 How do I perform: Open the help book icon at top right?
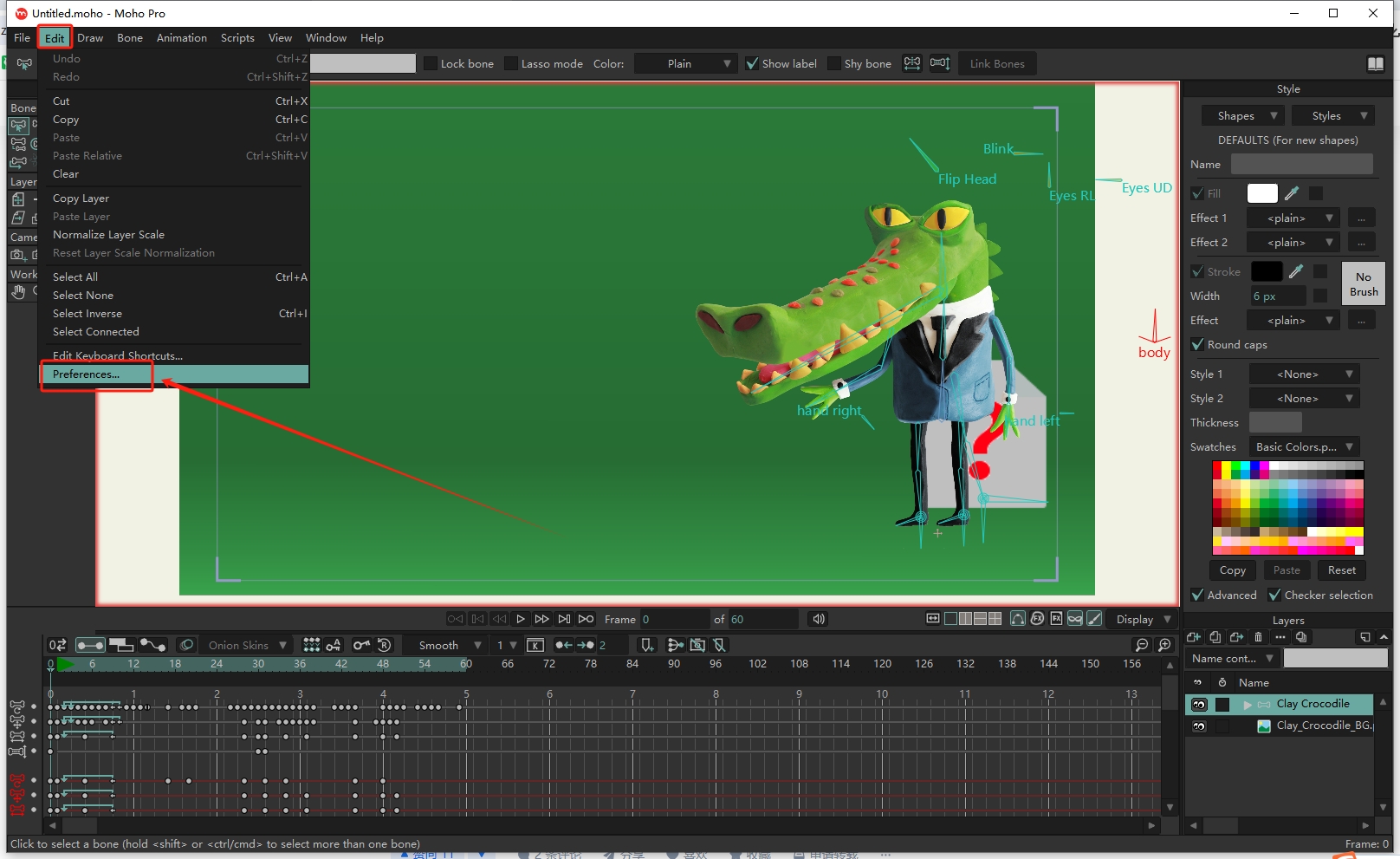[1375, 64]
